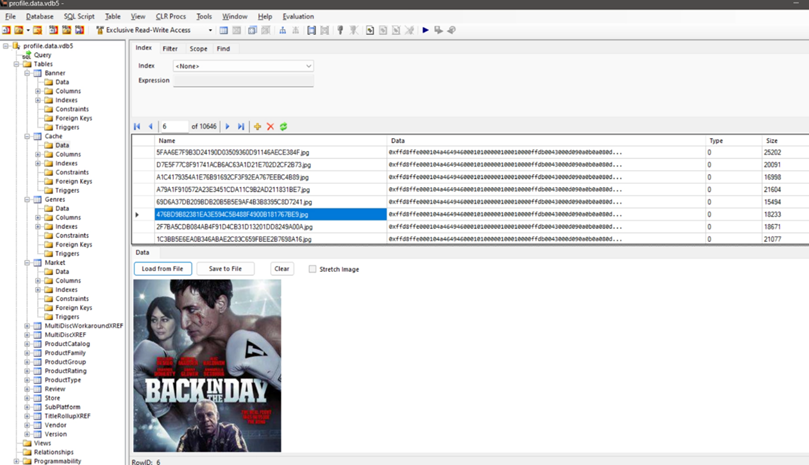Go to the previous record
This screenshot has height=465, width=809.
pos(151,127)
